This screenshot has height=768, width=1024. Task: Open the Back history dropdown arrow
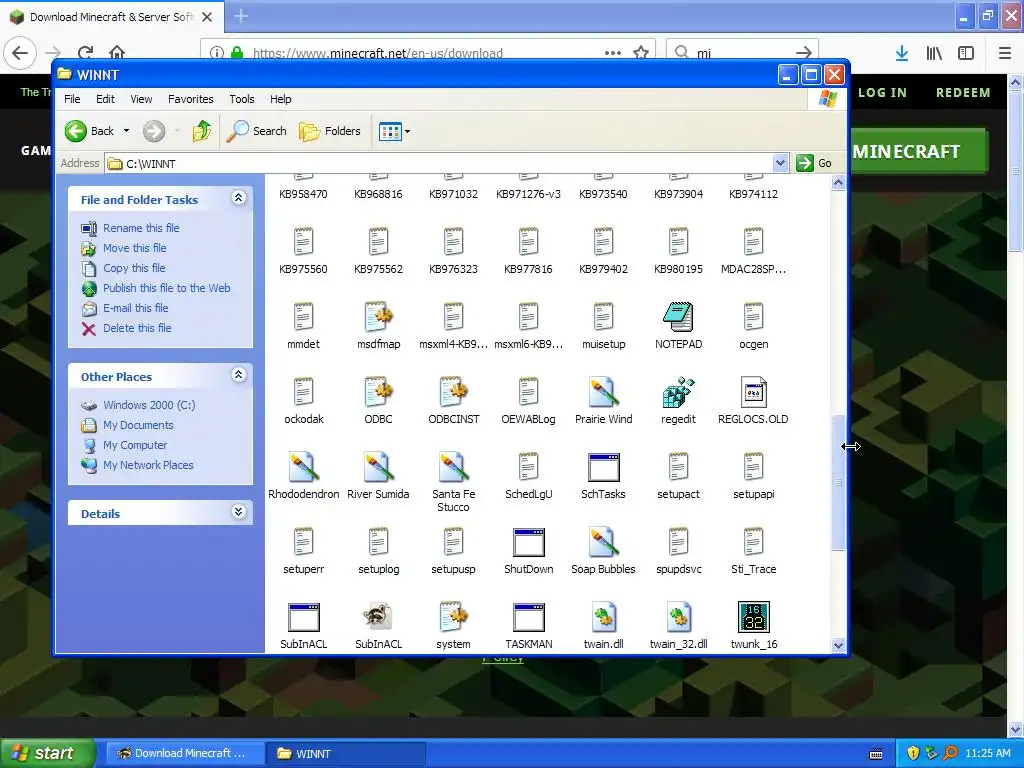click(126, 131)
